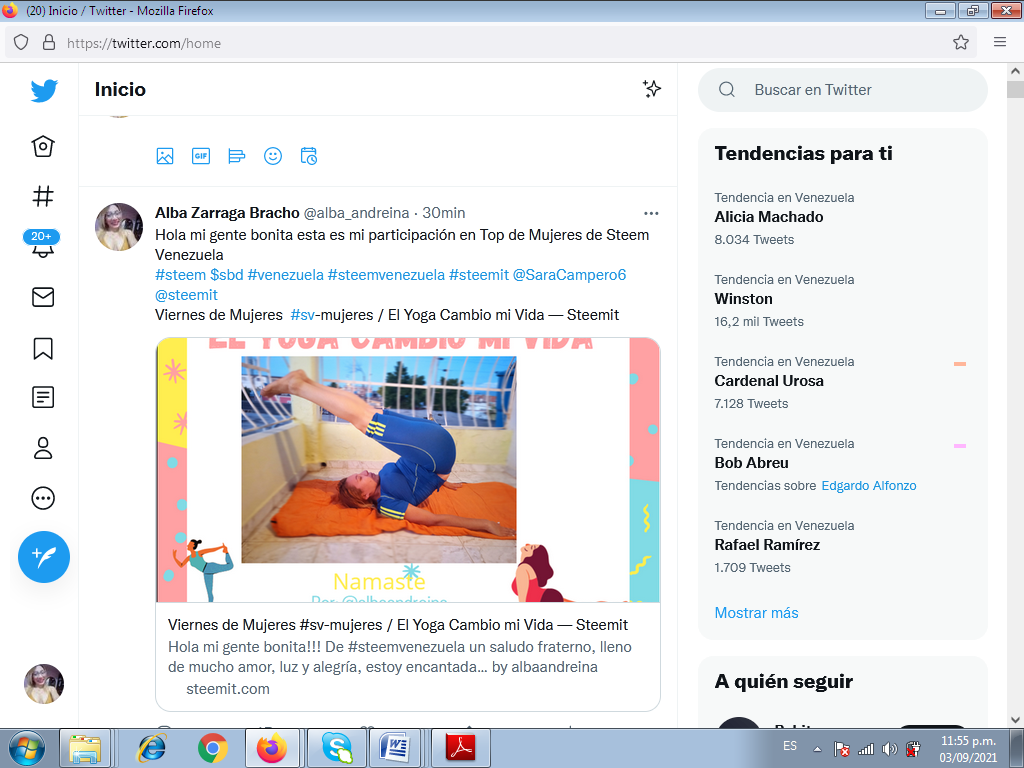Click the Firefox shield tracking protection icon
The width and height of the screenshot is (1024, 768).
tap(21, 43)
